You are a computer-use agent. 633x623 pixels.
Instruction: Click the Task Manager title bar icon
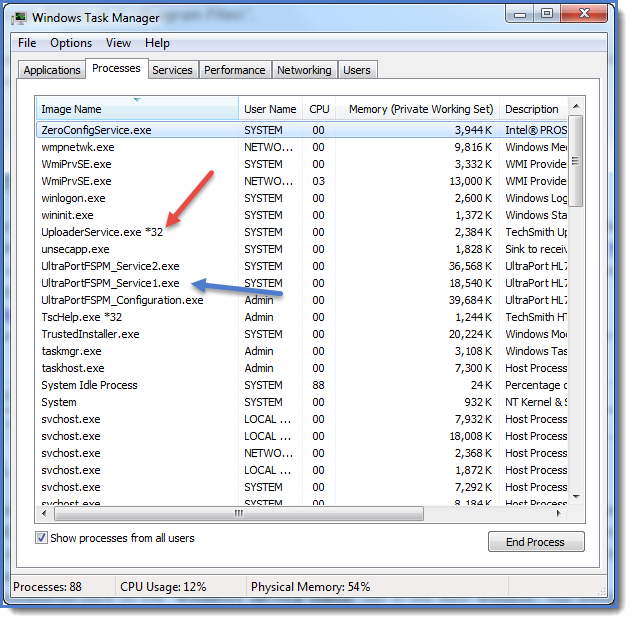click(x=19, y=18)
